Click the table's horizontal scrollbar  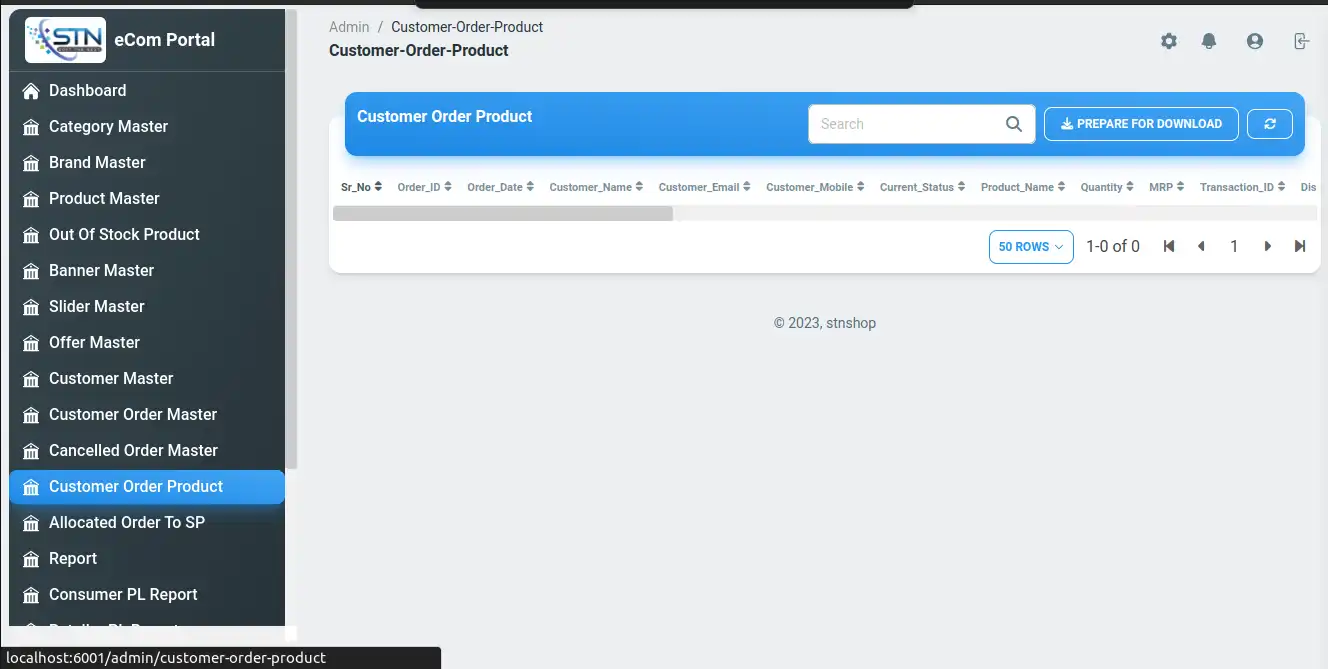502,213
